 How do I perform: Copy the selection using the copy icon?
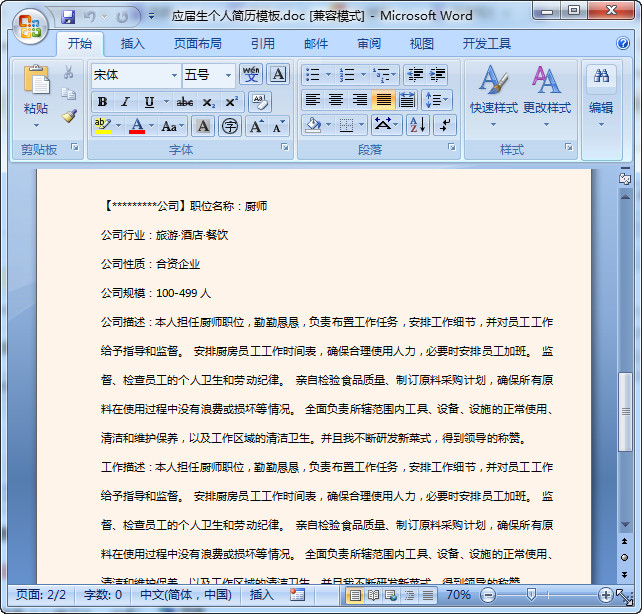point(68,94)
